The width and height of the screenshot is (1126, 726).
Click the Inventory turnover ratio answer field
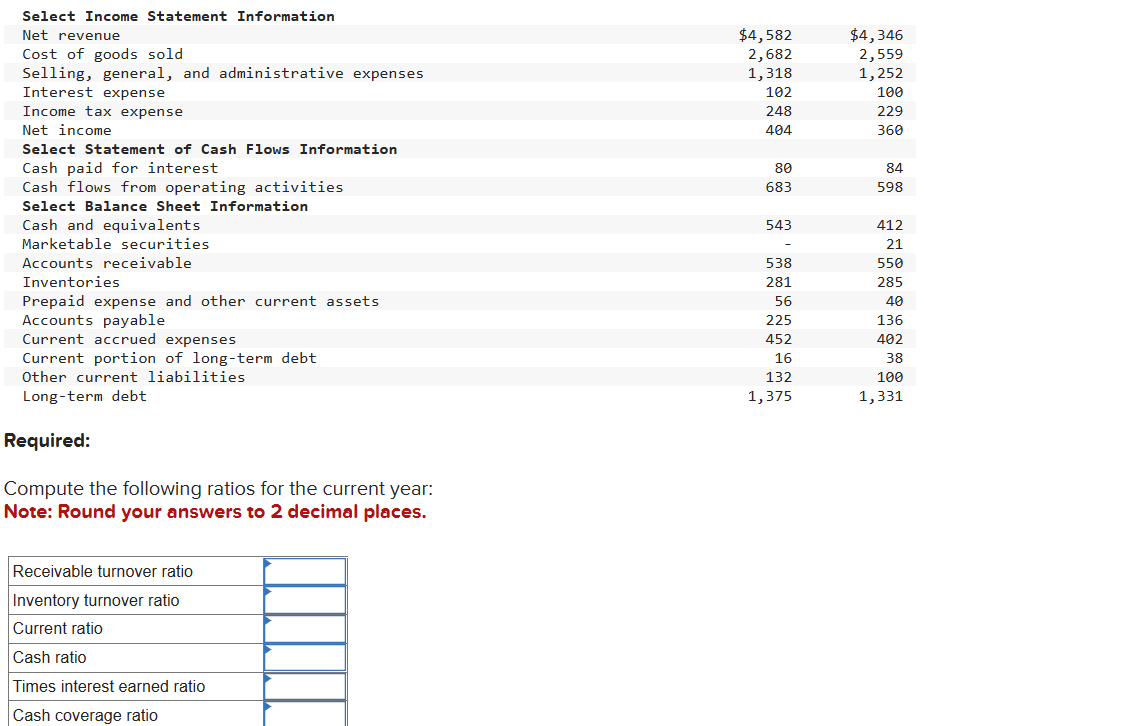click(x=305, y=600)
